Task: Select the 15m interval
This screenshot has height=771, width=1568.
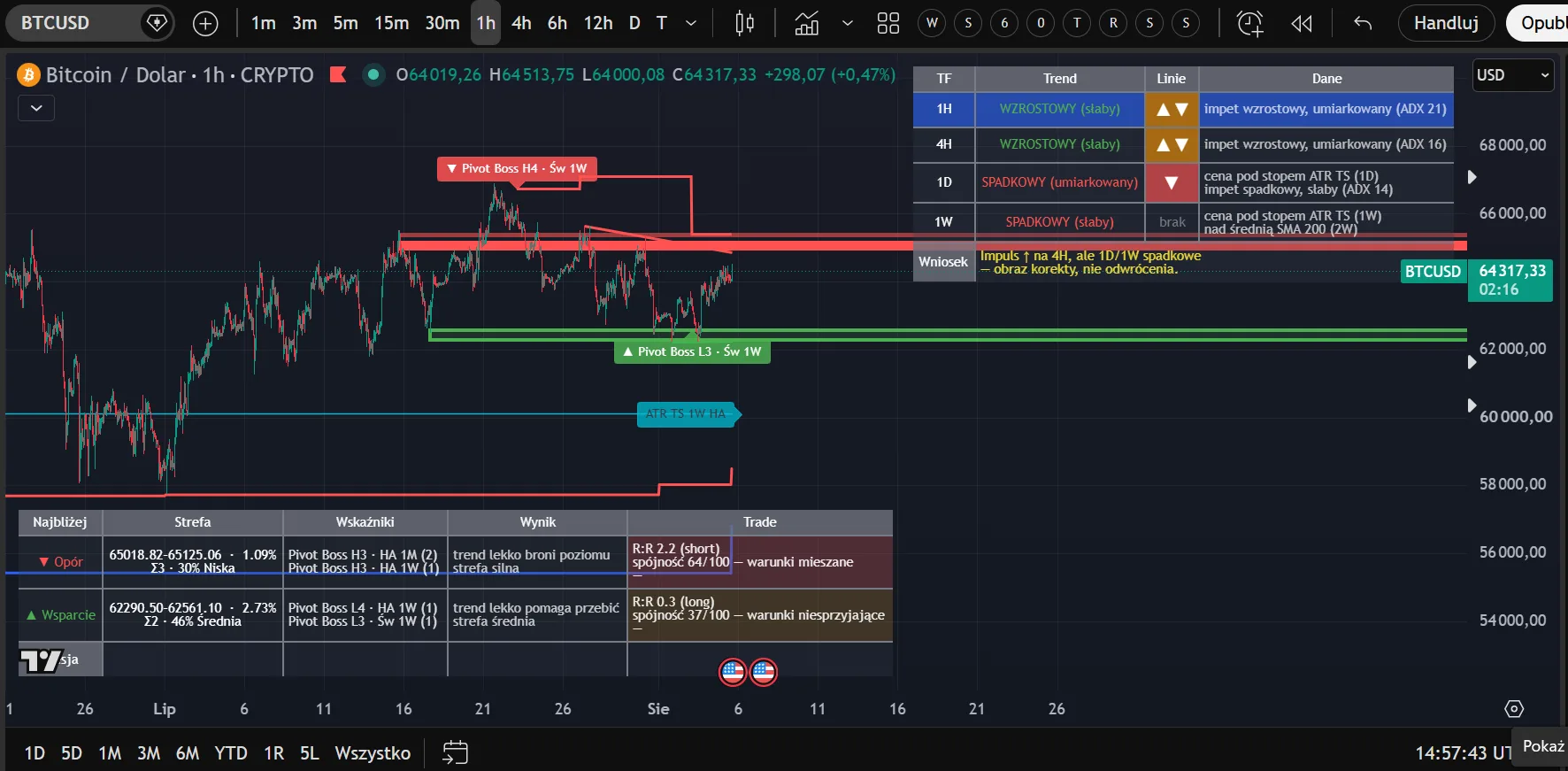Action: click(x=391, y=24)
